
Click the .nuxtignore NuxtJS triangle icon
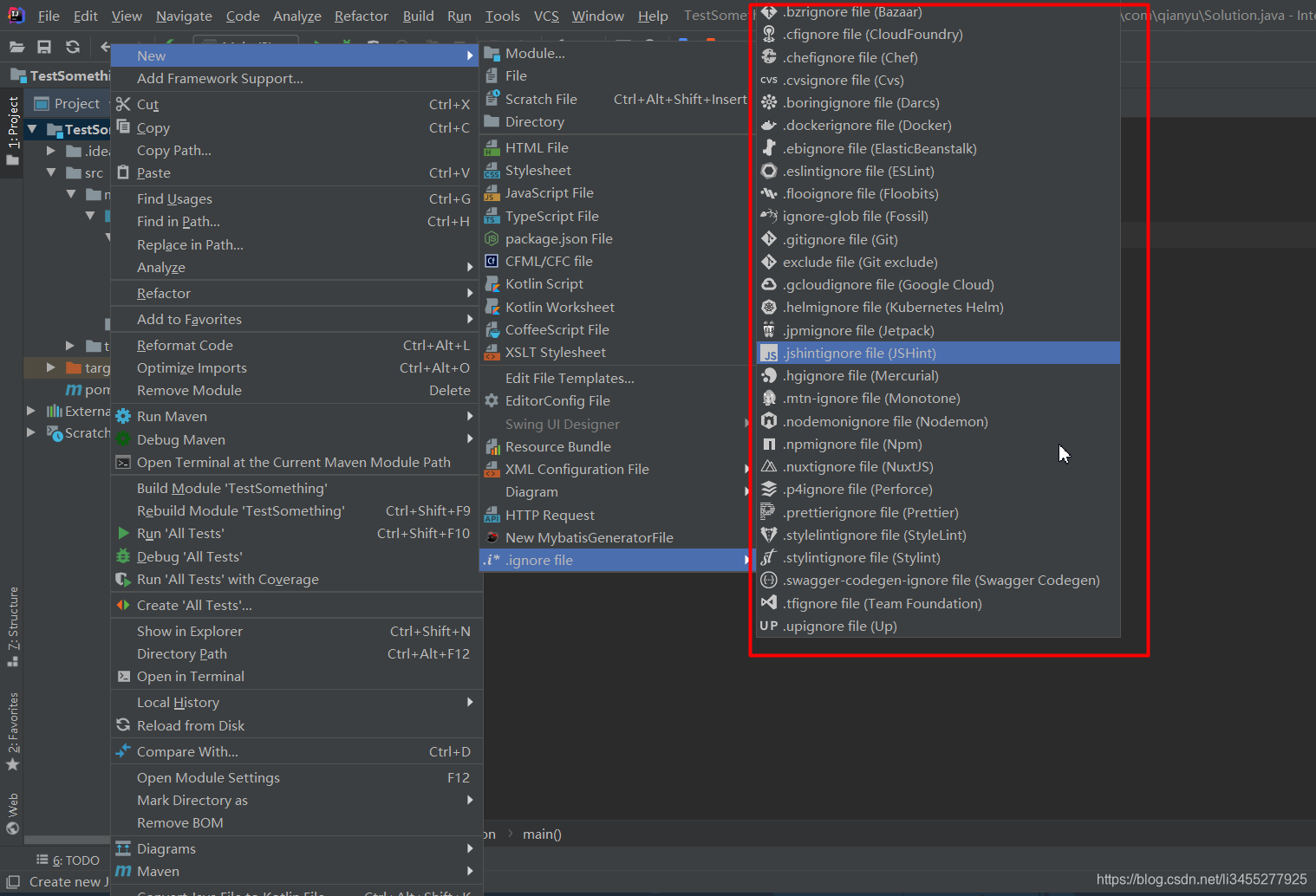(x=769, y=466)
